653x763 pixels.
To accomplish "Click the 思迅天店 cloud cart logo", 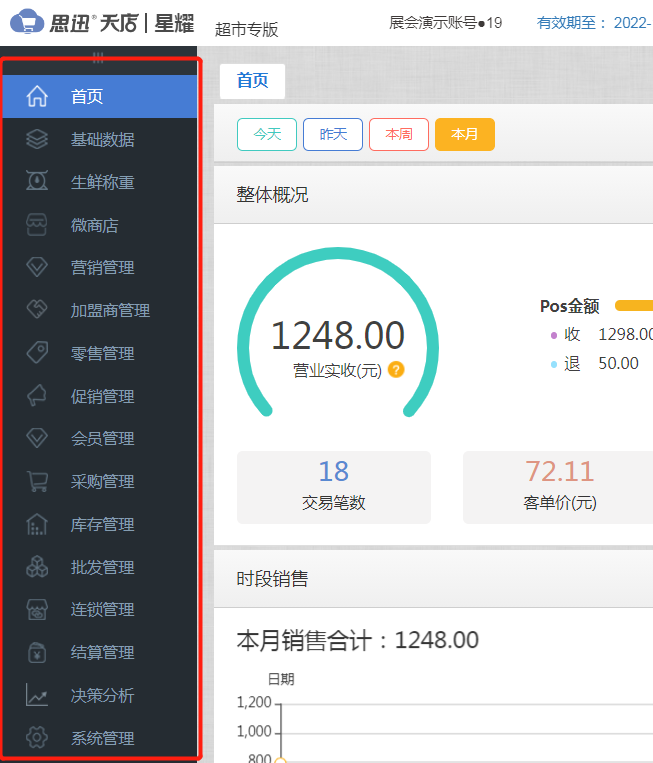I will (27, 22).
